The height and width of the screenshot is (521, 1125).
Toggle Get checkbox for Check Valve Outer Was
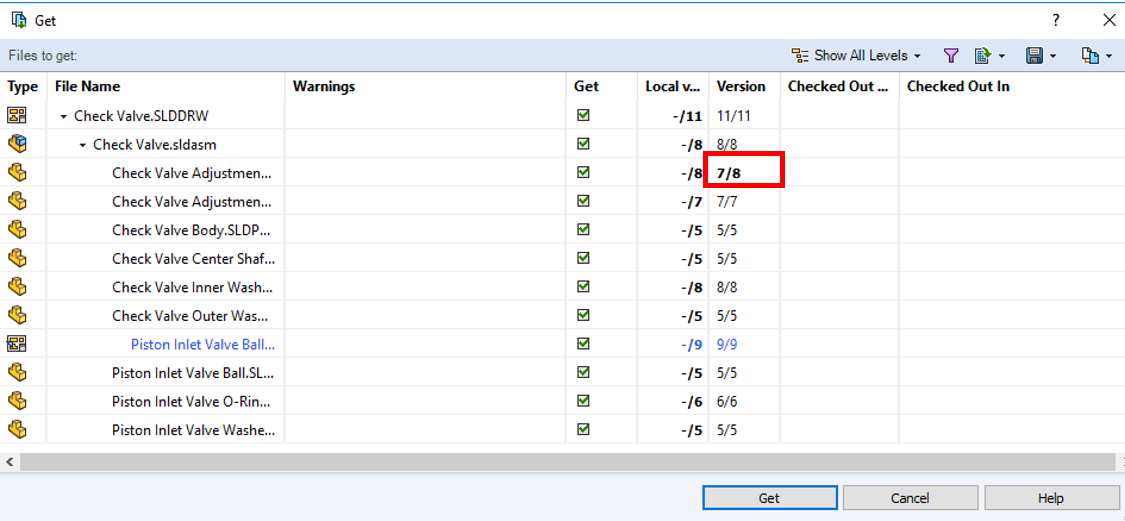[x=583, y=315]
